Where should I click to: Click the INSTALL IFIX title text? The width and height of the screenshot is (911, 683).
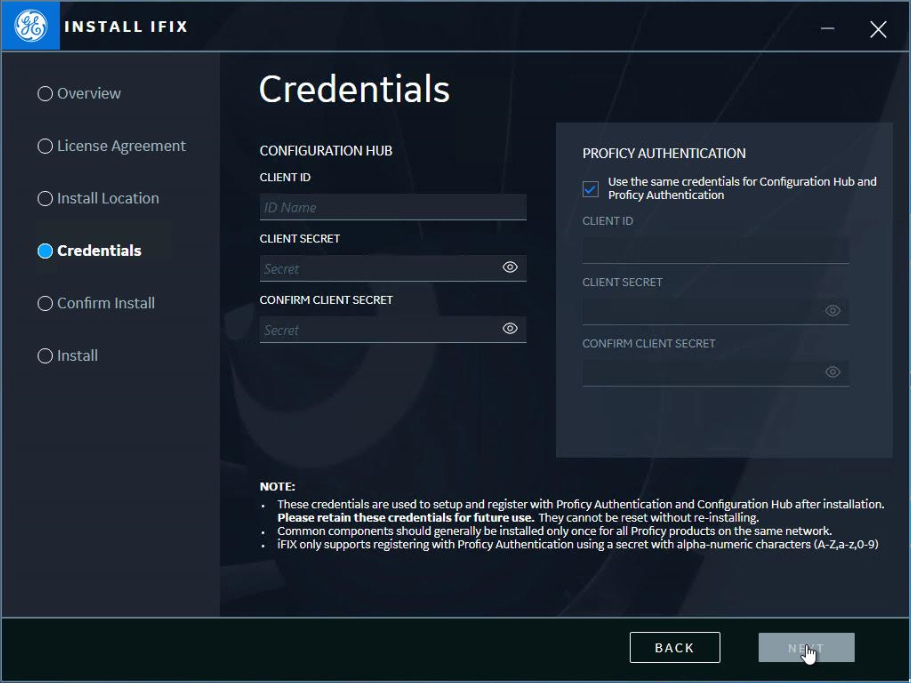point(126,27)
